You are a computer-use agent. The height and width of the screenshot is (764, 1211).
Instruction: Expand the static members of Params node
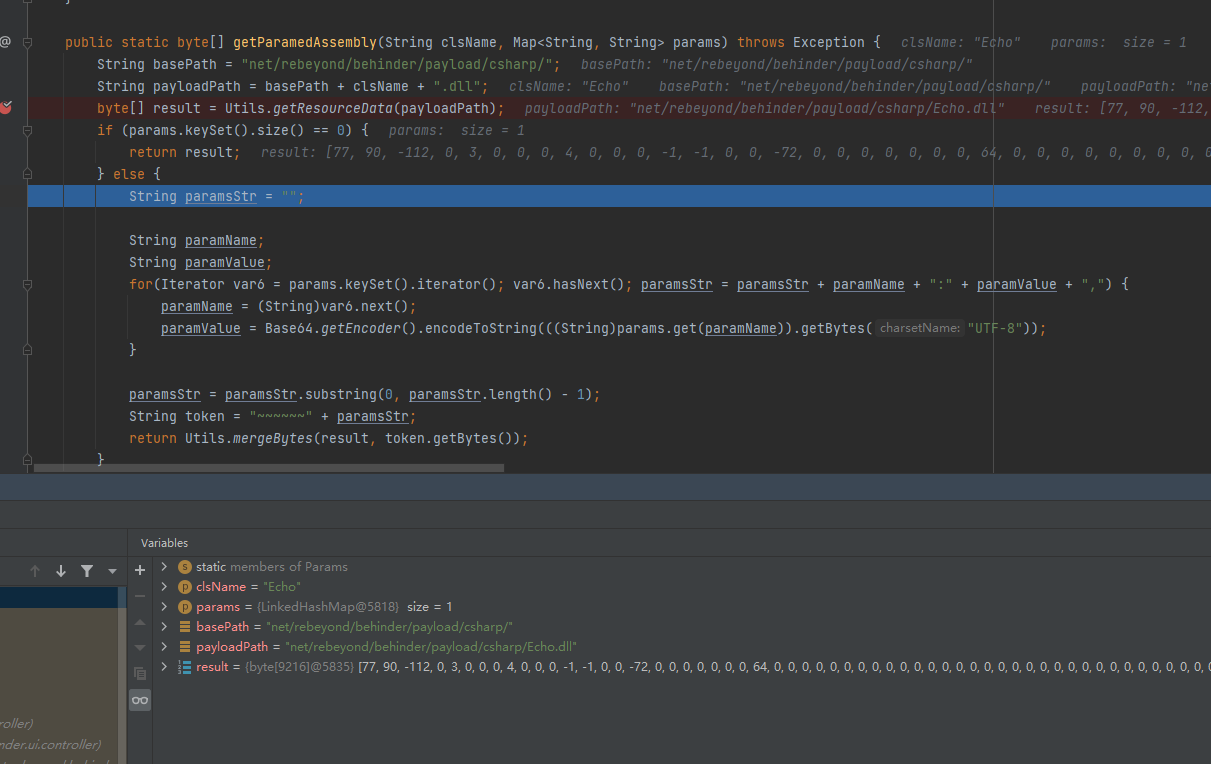tap(165, 567)
